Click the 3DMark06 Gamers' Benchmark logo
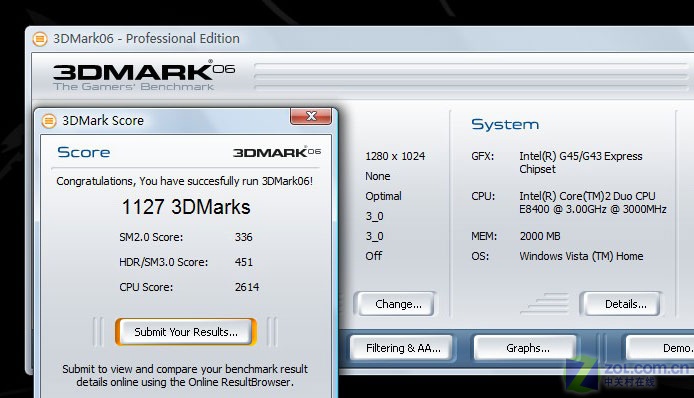 pos(143,75)
